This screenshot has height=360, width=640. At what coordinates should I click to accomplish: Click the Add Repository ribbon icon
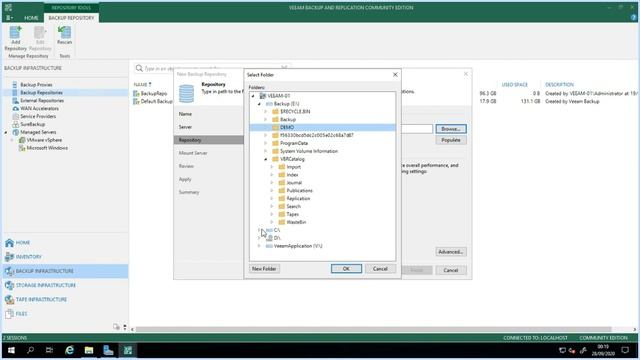pyautogui.click(x=16, y=38)
